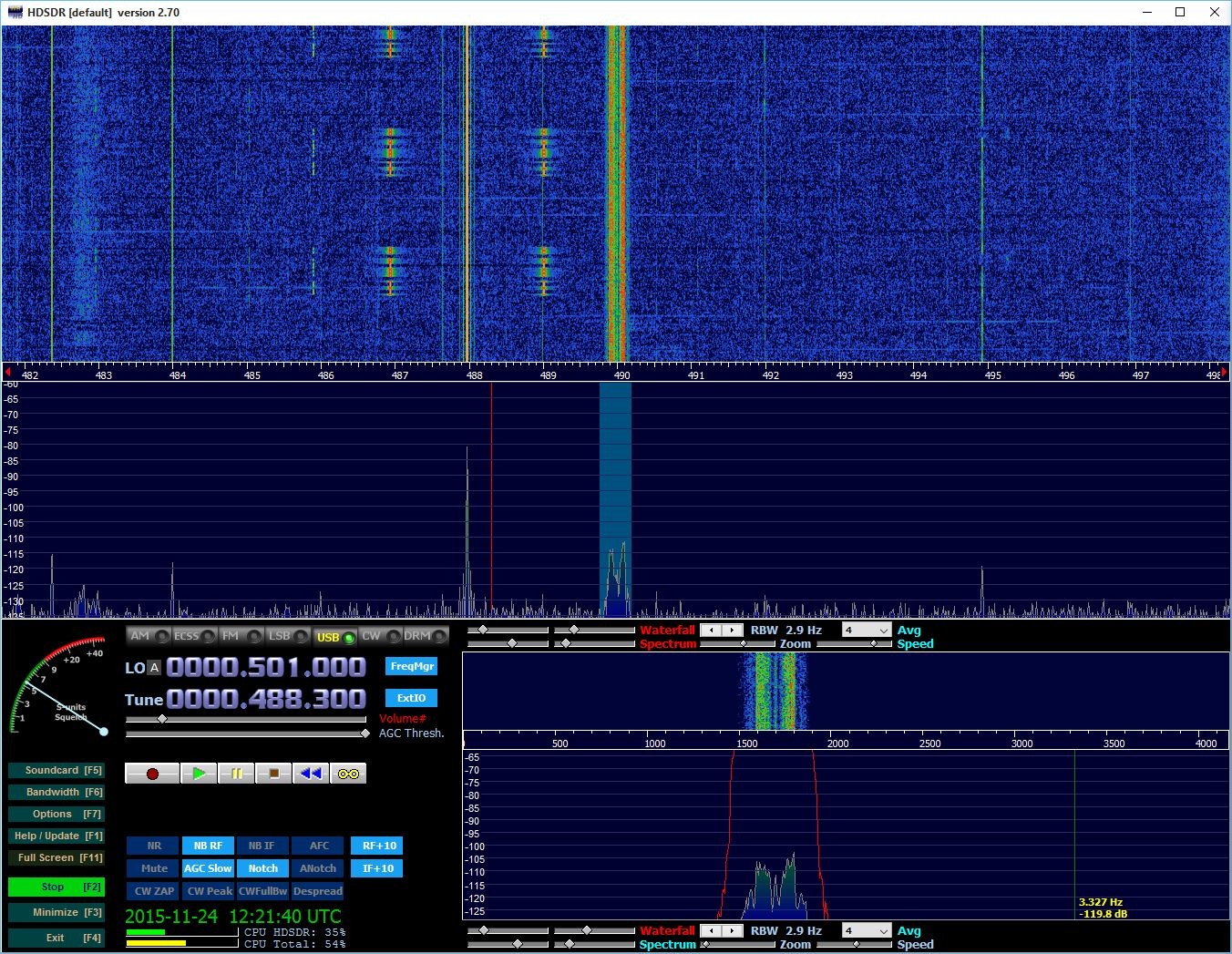The image size is (1232, 954).
Task: Click the blue Rewind icon
Action: pyautogui.click(x=311, y=774)
